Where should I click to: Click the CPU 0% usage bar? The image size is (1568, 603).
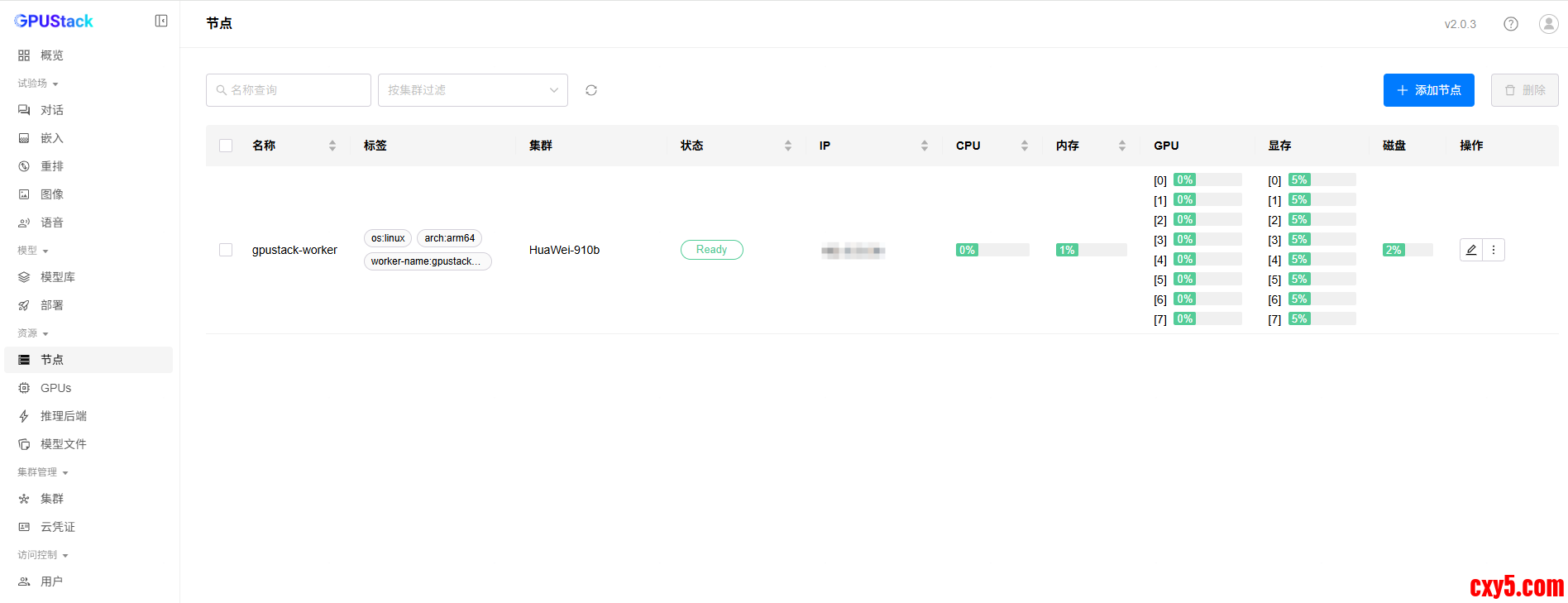992,250
